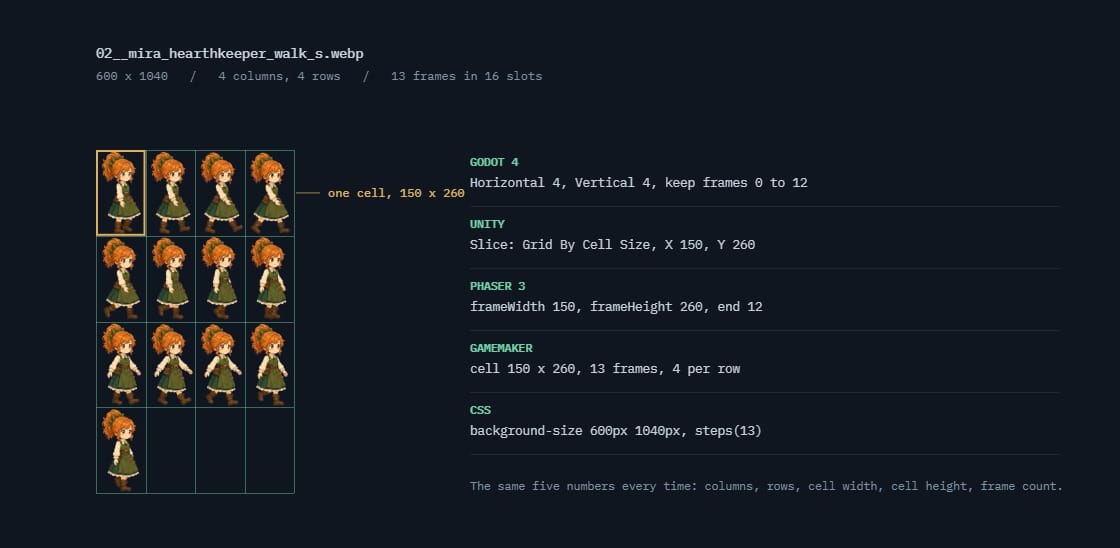
Task: Click the '13 frames, 4 per row' line
Action: point(605,369)
